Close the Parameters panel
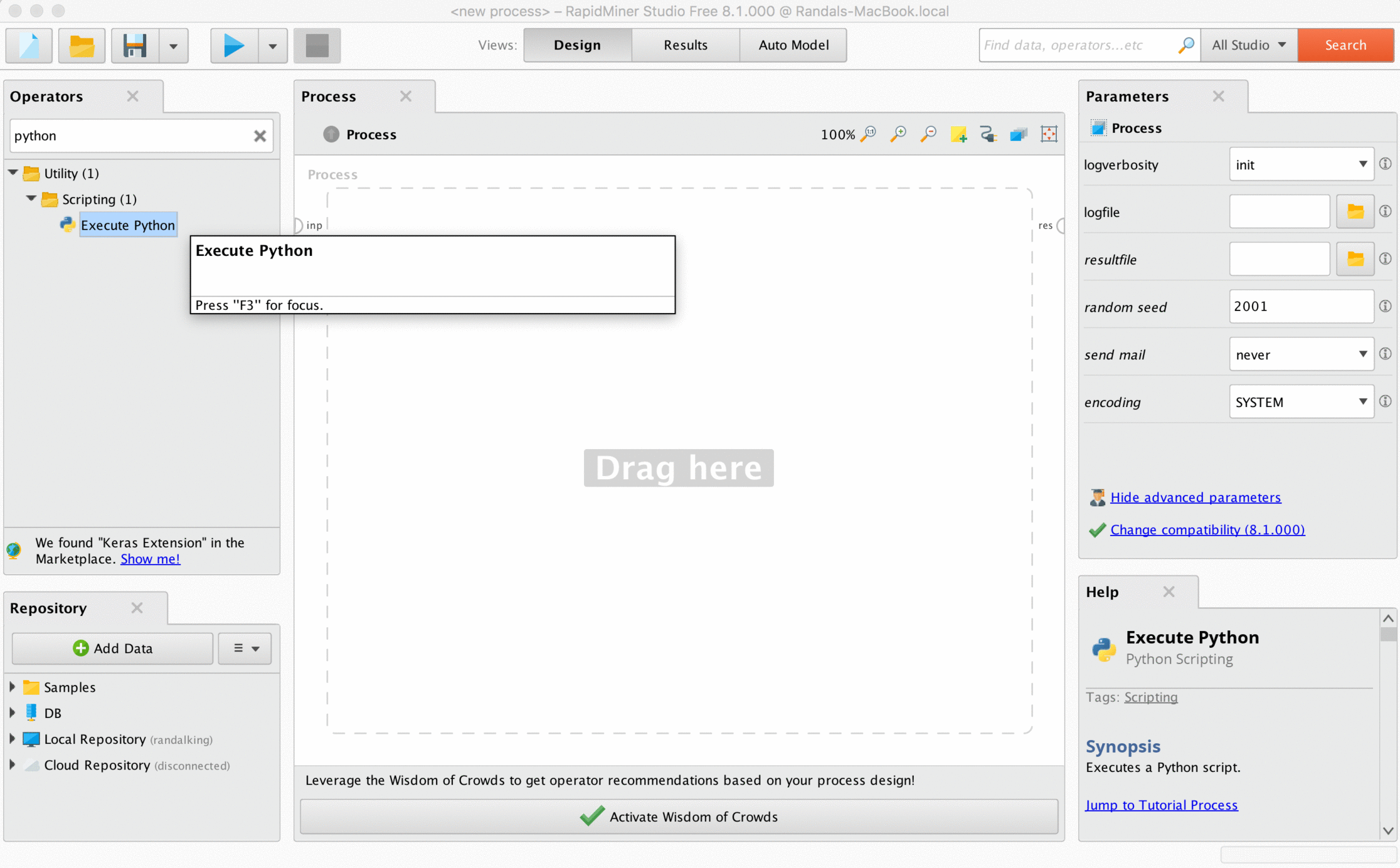The image size is (1400, 868). click(x=1218, y=96)
